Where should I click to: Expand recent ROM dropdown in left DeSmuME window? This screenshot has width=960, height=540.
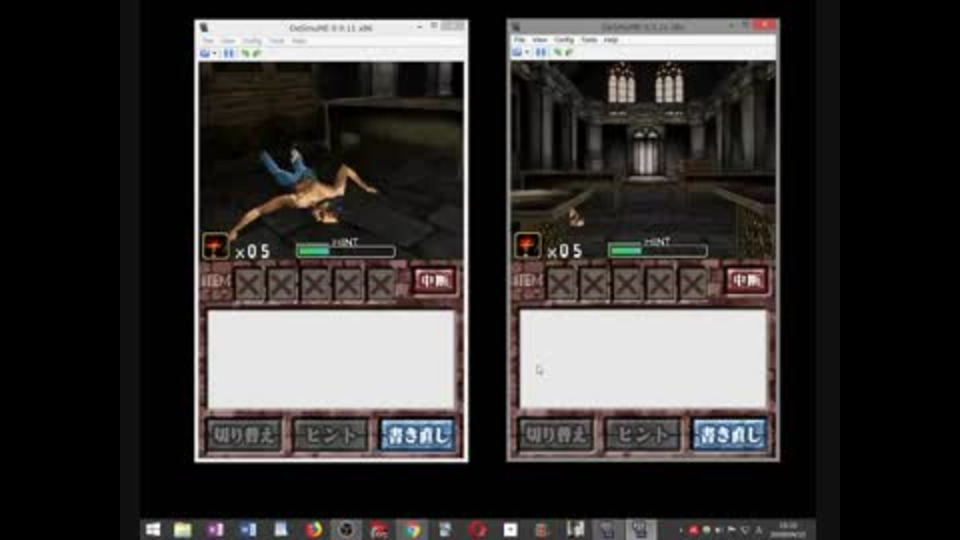pyautogui.click(x=214, y=53)
